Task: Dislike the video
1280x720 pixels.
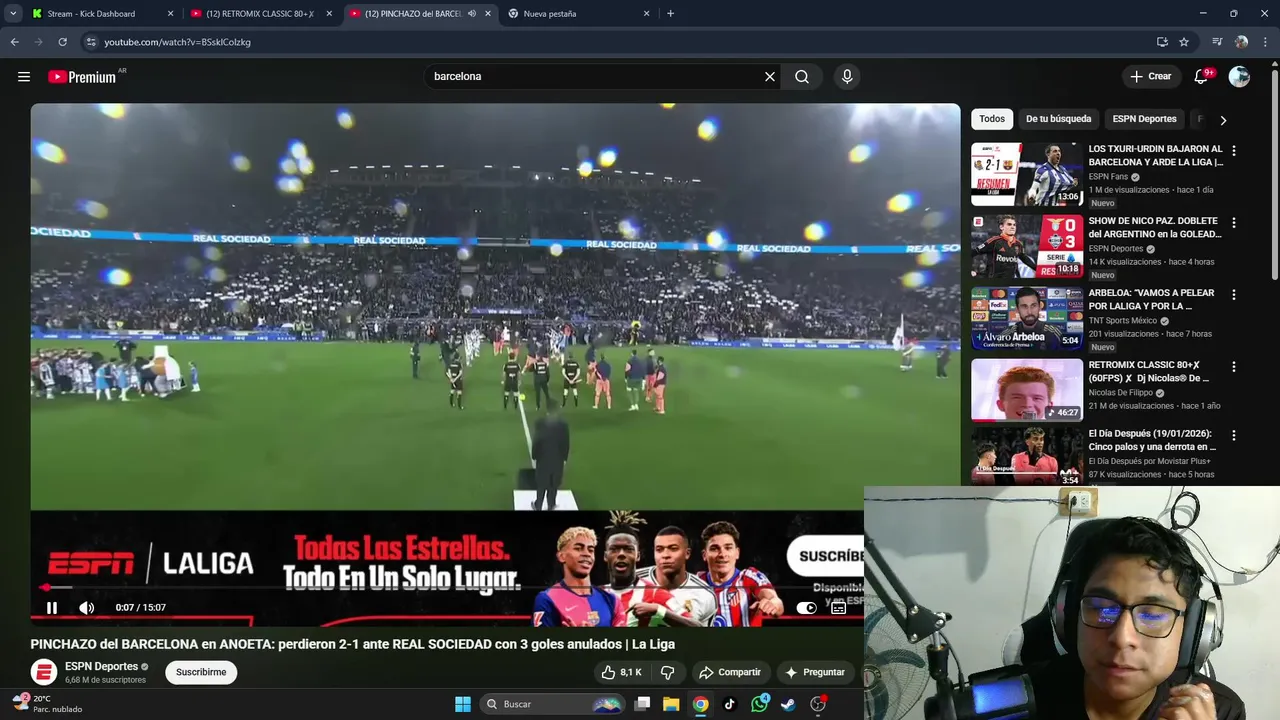Action: pyautogui.click(x=668, y=672)
